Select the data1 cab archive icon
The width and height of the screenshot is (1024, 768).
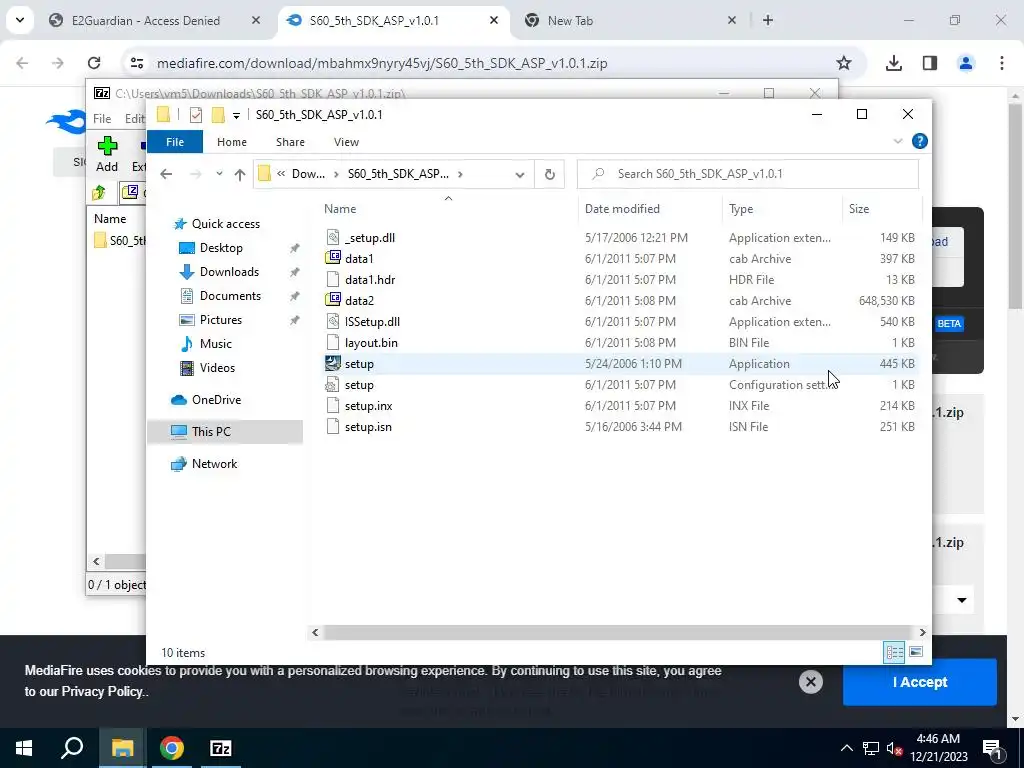click(333, 259)
